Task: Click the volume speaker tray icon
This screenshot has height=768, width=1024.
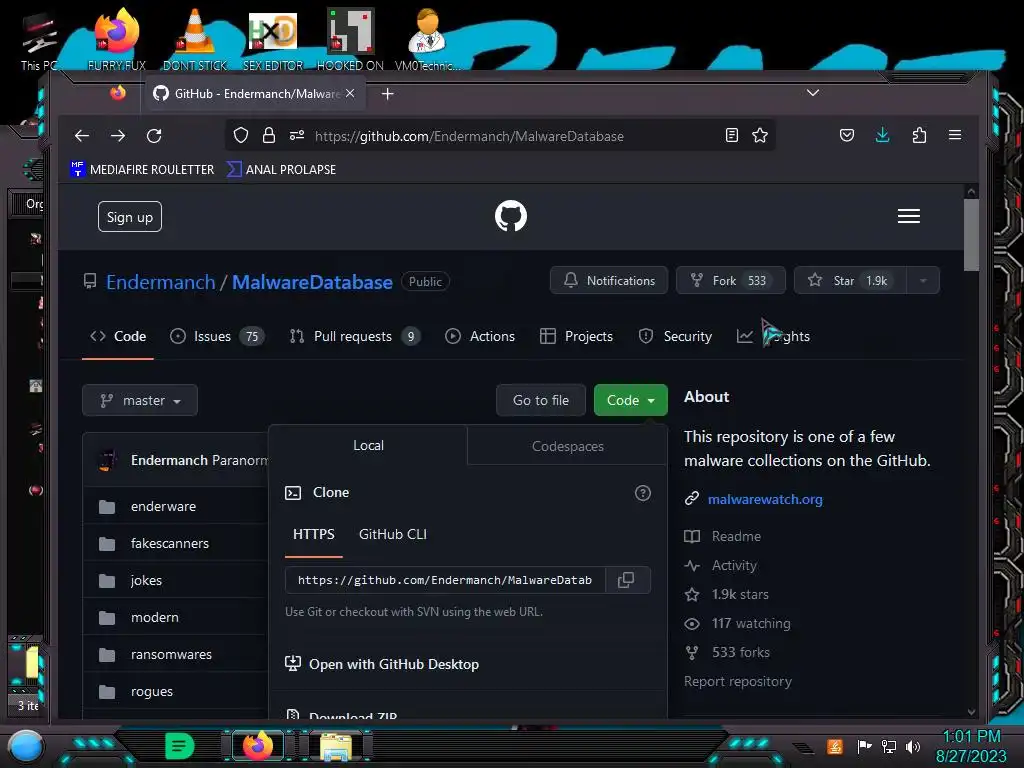Action: coord(913,746)
